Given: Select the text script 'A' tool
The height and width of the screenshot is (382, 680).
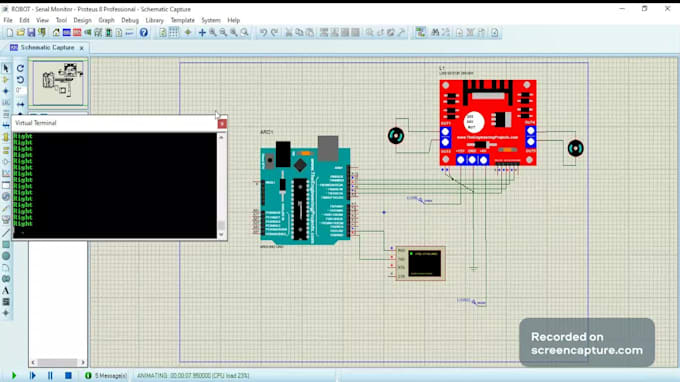Looking at the screenshot, I should coord(6,291).
